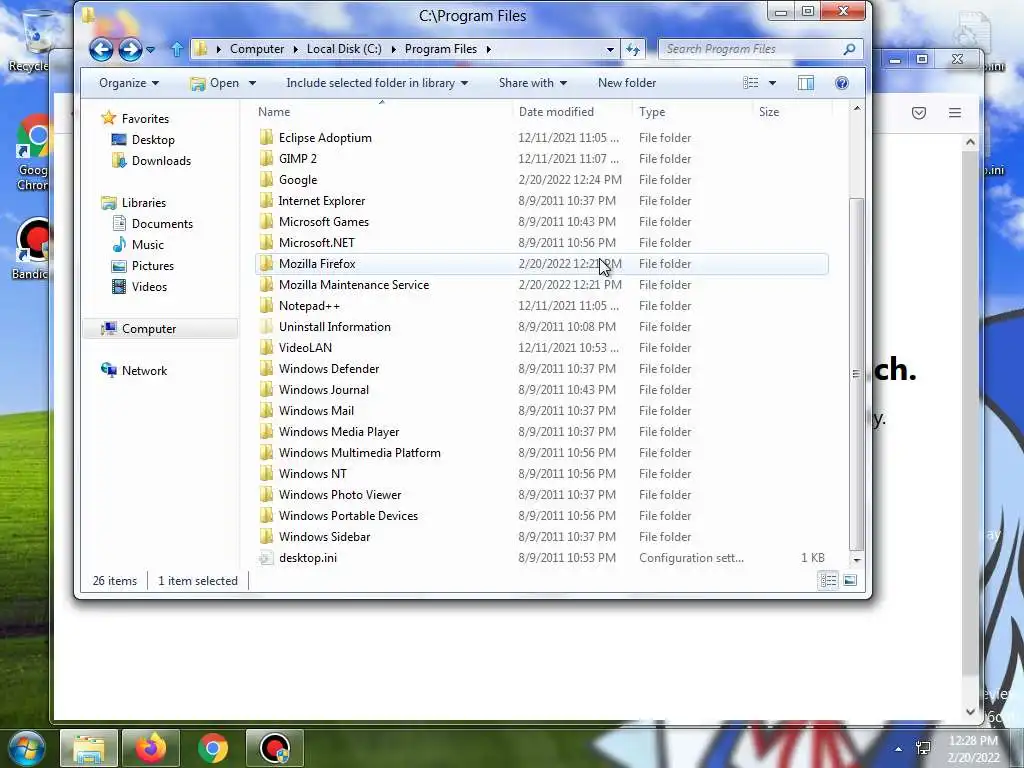
Task: Sort by the Name column header
Action: coord(382,112)
